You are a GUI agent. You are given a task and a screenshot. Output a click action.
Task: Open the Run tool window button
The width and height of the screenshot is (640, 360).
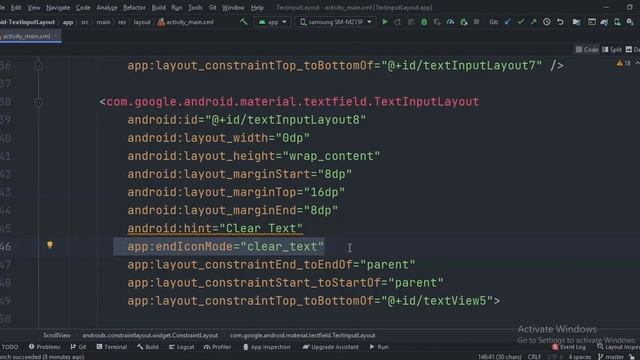click(379, 347)
